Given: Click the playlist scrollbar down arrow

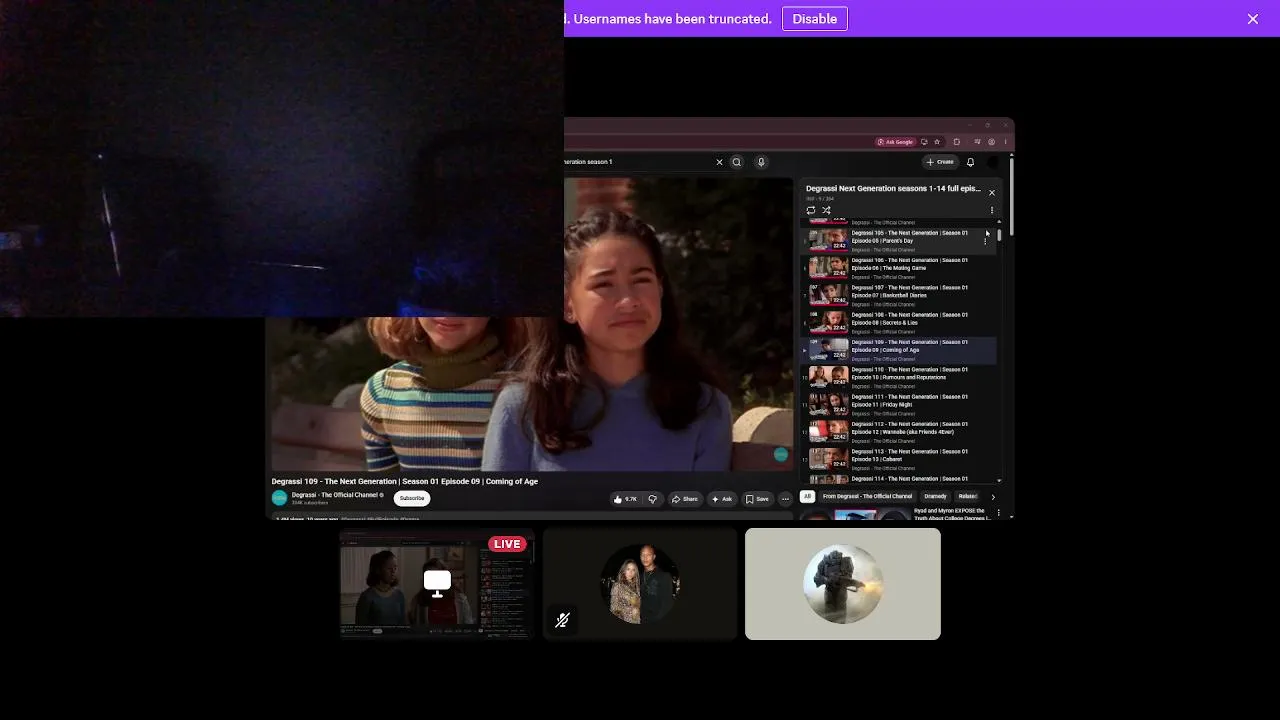Looking at the screenshot, I should [999, 481].
